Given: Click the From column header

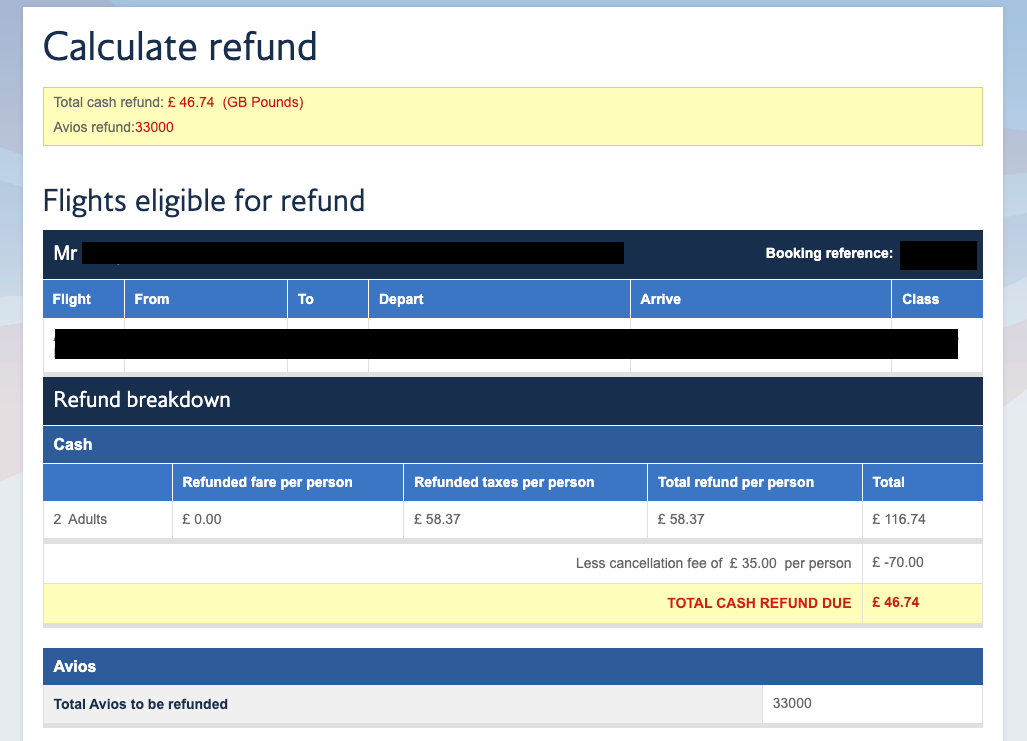Looking at the screenshot, I should pyautogui.click(x=151, y=298).
